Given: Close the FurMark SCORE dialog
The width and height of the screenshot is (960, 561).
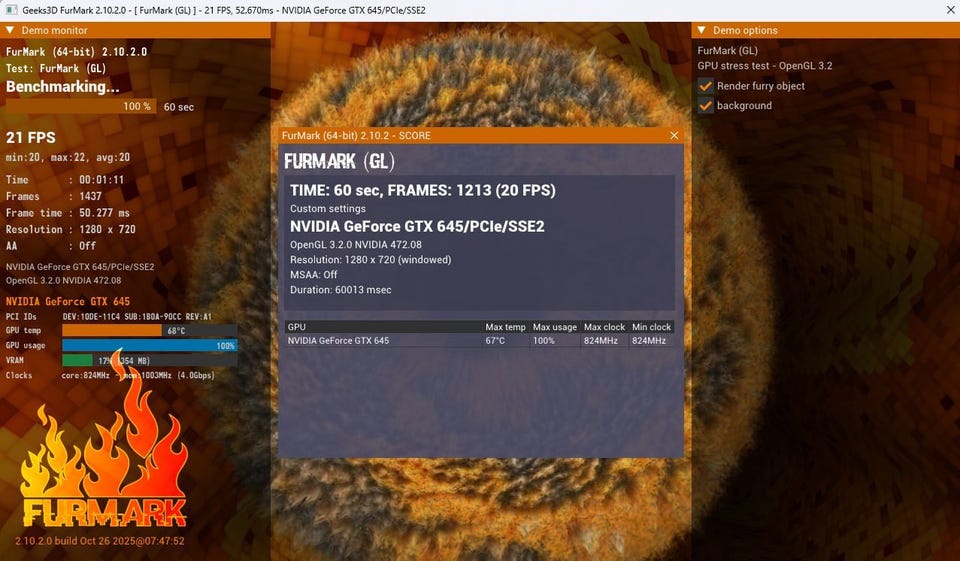Looking at the screenshot, I should 674,135.
